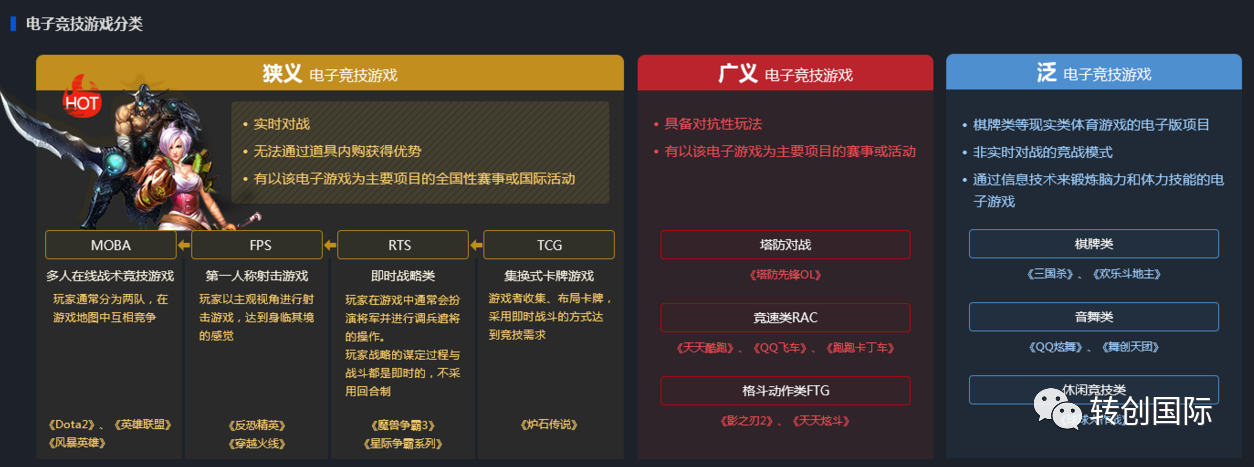Screen dimensions: 1254x467
Task: Open the 泛 电子竞技游戏 header tab
Action: point(1093,74)
